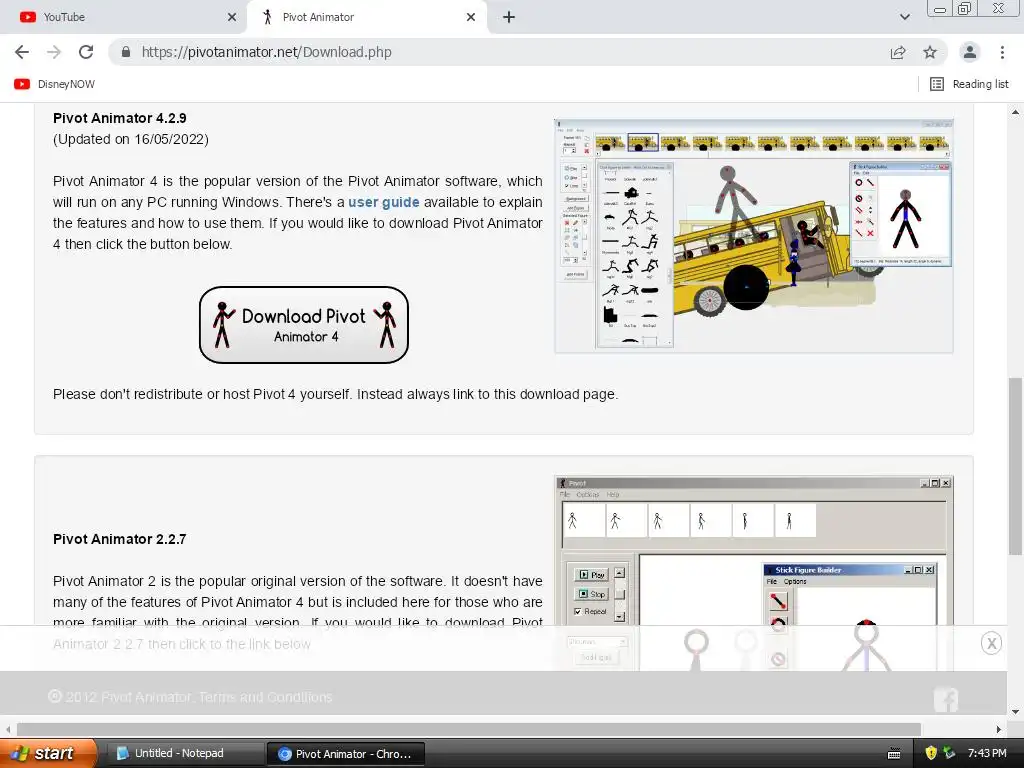1024x768 pixels.
Task: Dismiss bottom banner with X button
Action: coord(991,643)
